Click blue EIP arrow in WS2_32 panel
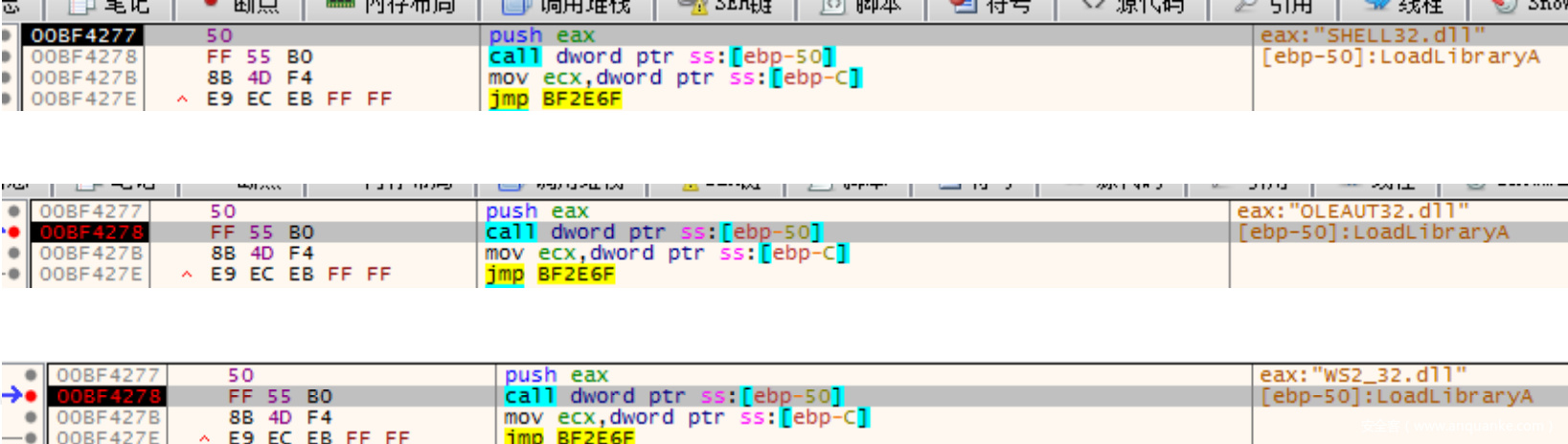 11,395
